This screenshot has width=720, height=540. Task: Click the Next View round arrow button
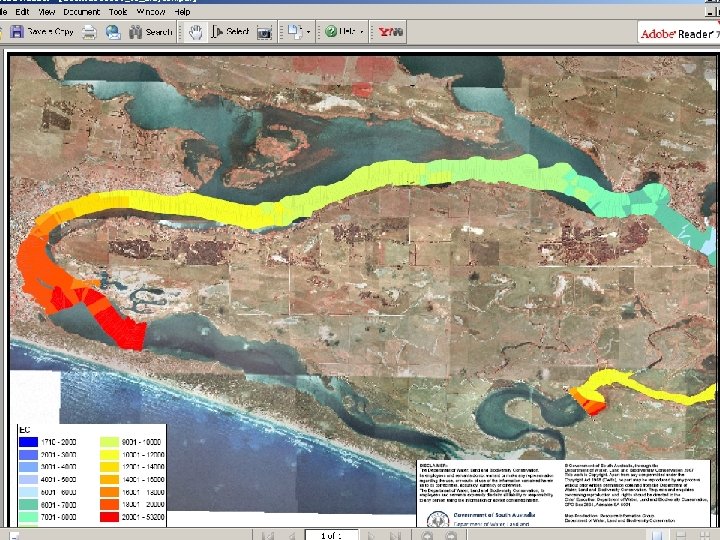451,535
